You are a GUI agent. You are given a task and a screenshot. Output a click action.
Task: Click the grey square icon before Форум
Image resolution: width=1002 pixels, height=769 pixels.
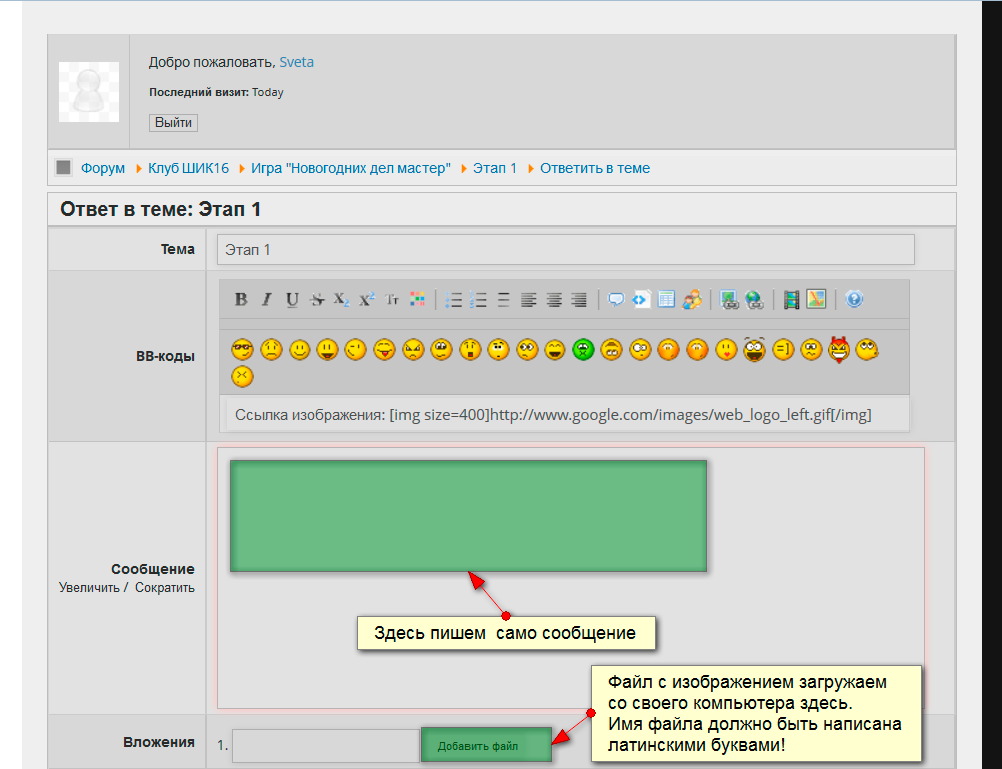pyautogui.click(x=63, y=167)
